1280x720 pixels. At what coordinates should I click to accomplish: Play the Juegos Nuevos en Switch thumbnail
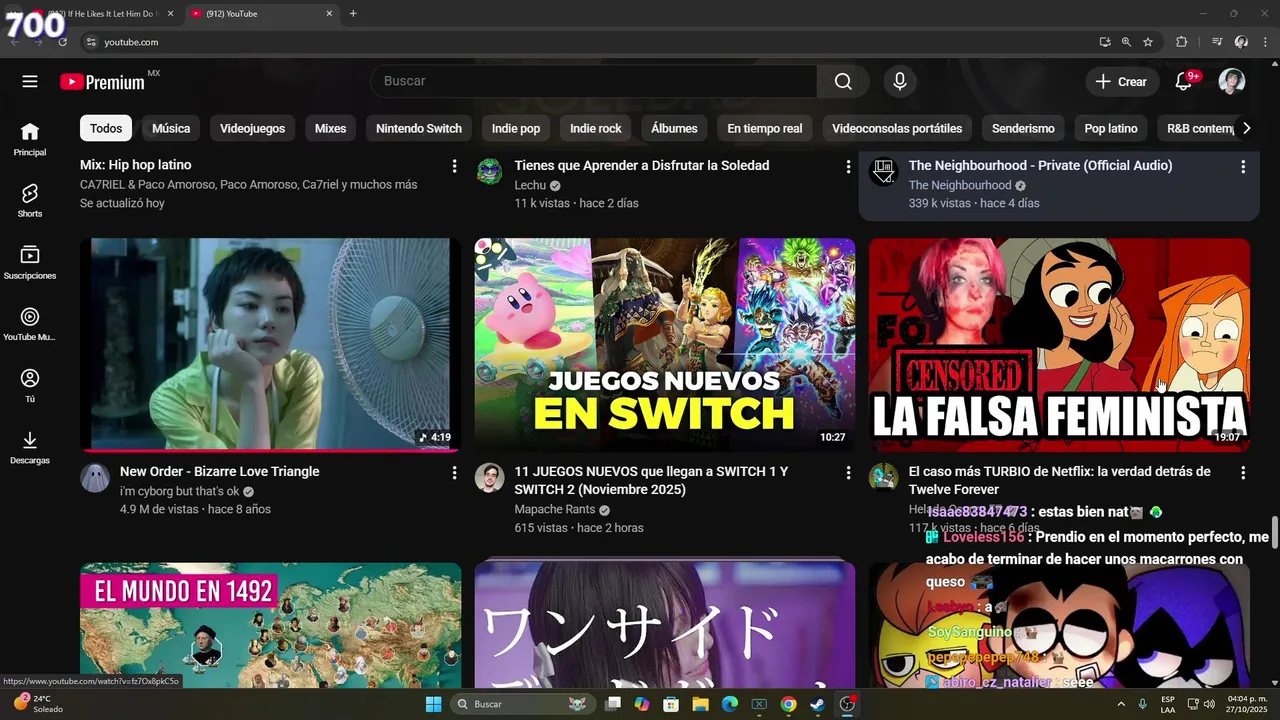pos(665,344)
